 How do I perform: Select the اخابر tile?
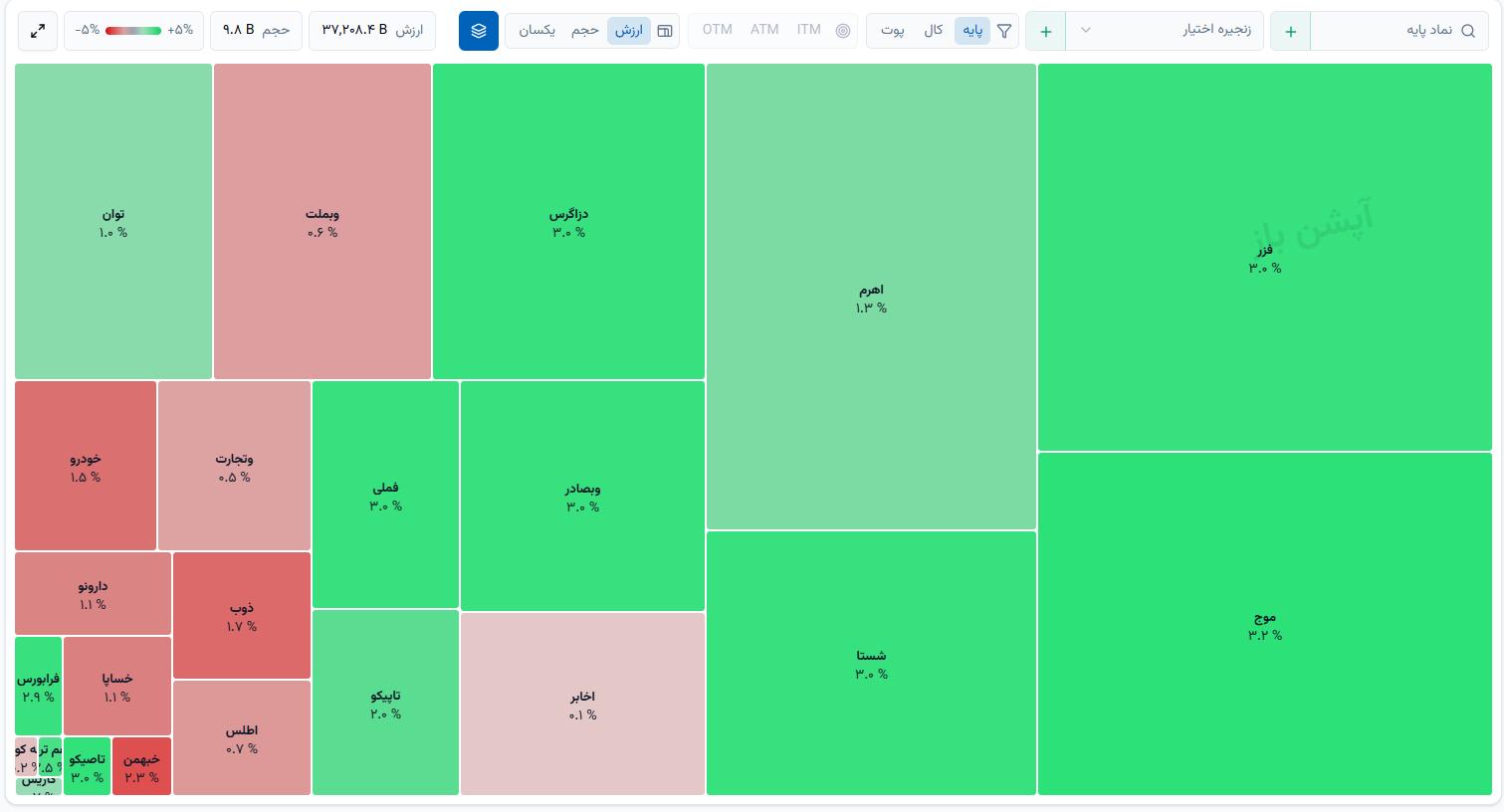[x=582, y=705]
